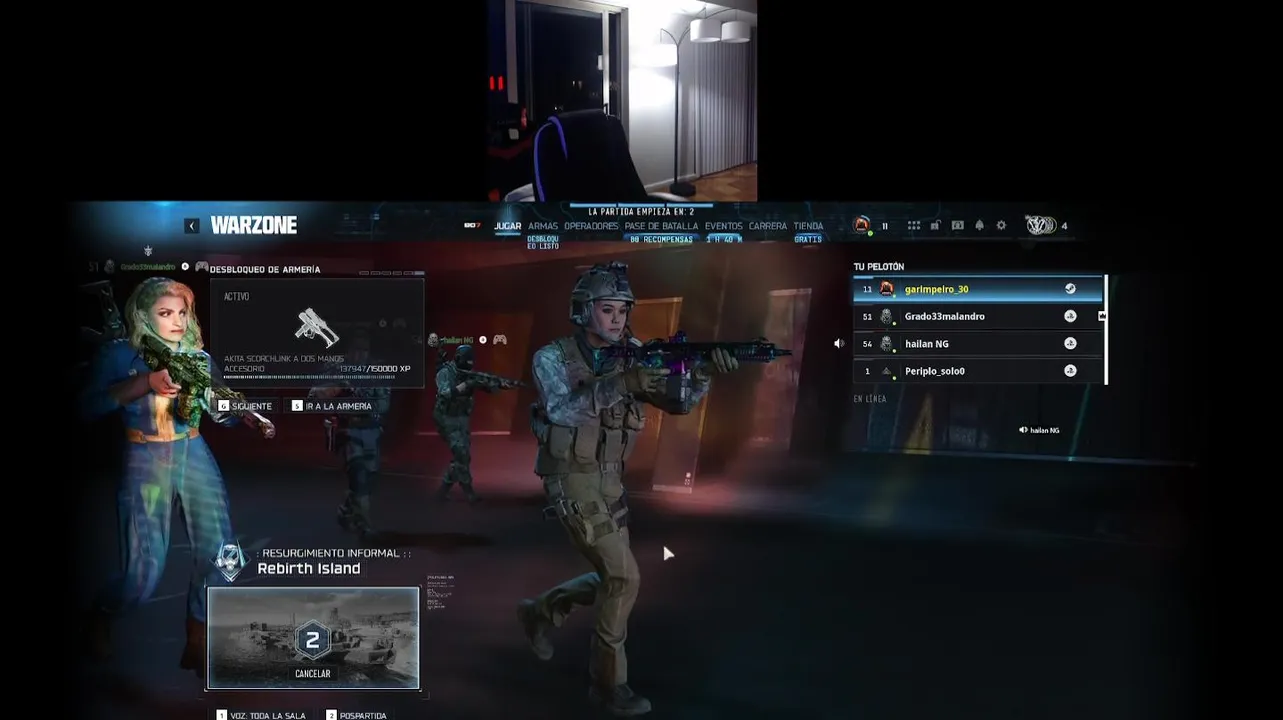The height and width of the screenshot is (720, 1283).
Task: Click the back arrow next to WARZONE
Action: 192,226
